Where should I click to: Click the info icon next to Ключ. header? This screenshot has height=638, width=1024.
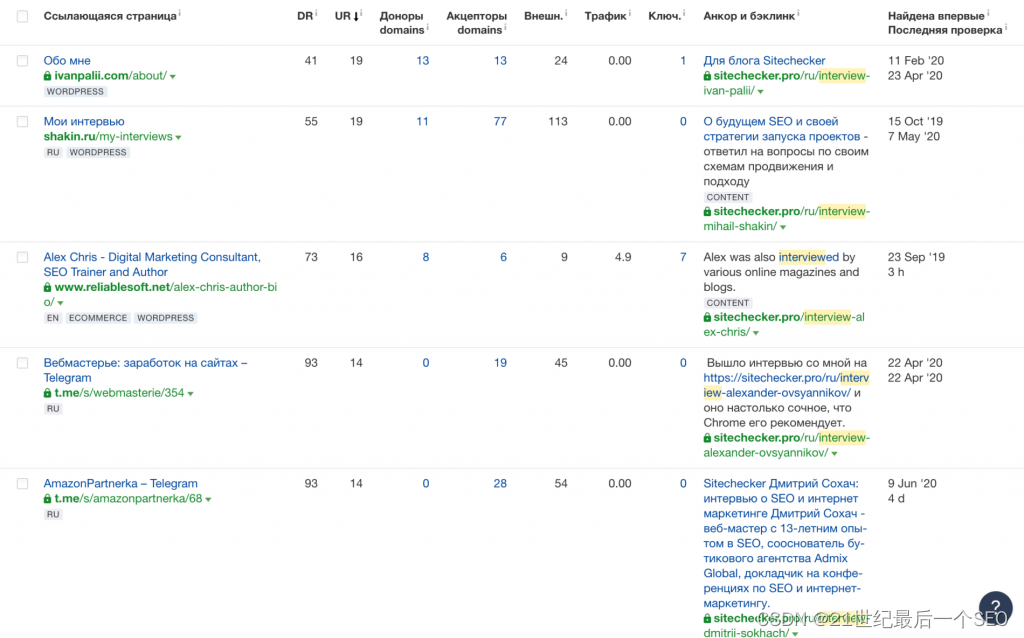pos(684,12)
